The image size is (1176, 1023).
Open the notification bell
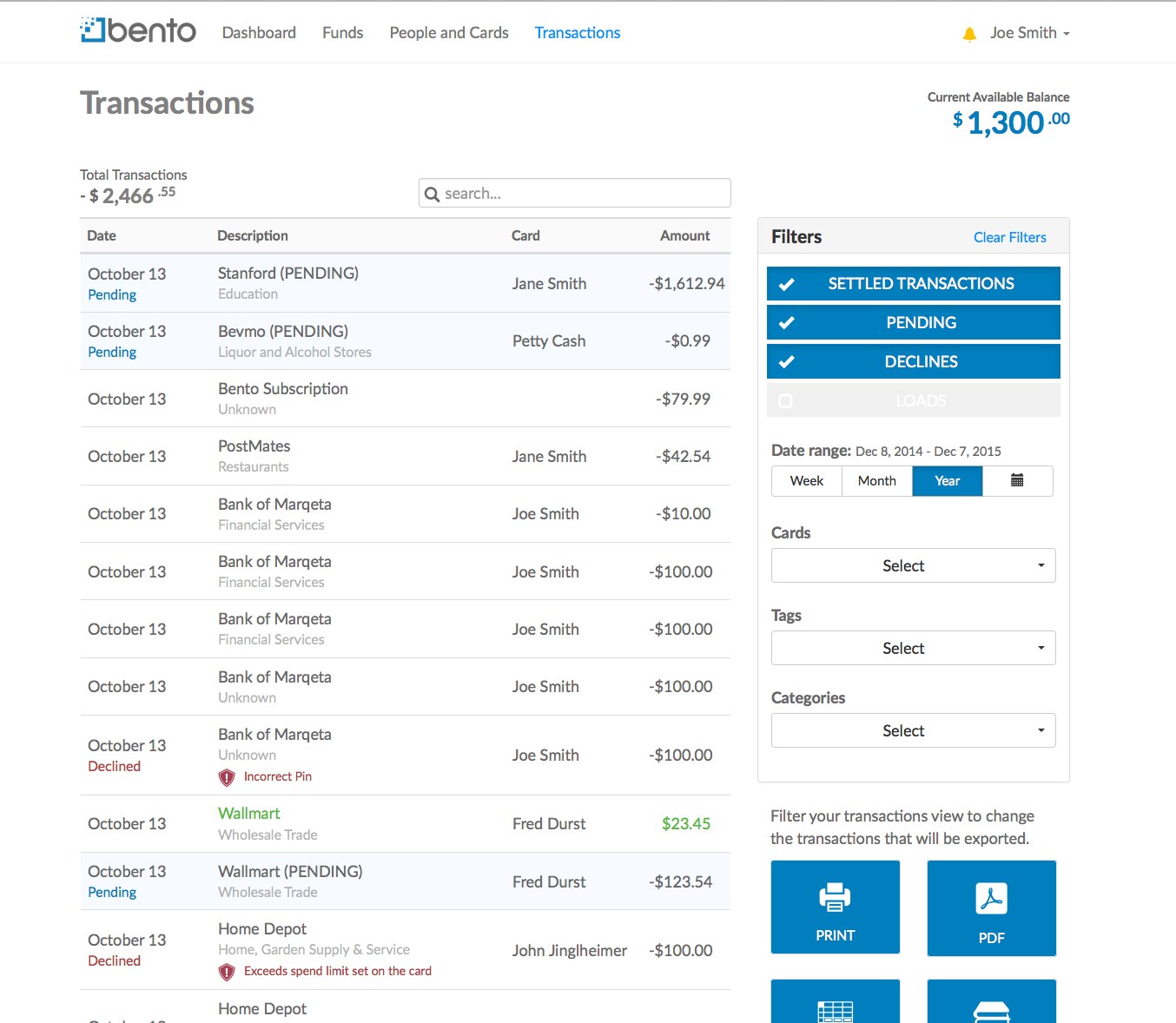coord(969,34)
